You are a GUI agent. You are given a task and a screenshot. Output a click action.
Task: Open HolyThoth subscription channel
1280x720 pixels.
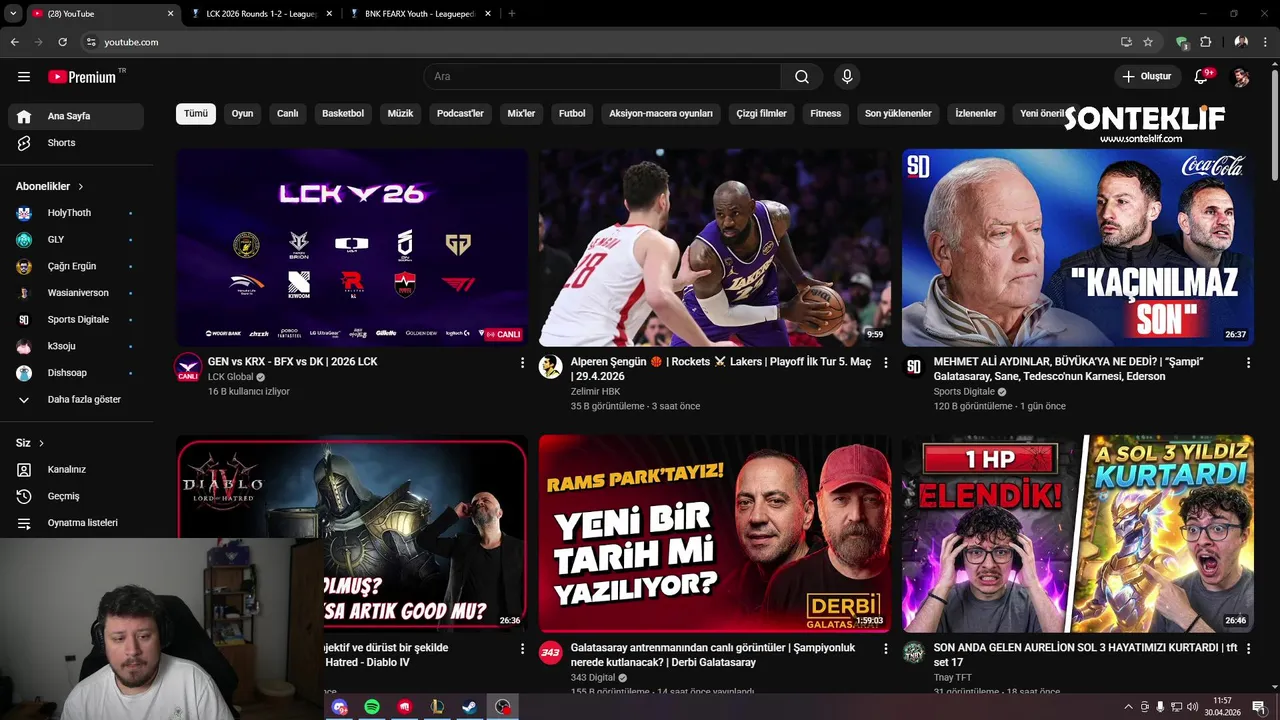pos(76,213)
